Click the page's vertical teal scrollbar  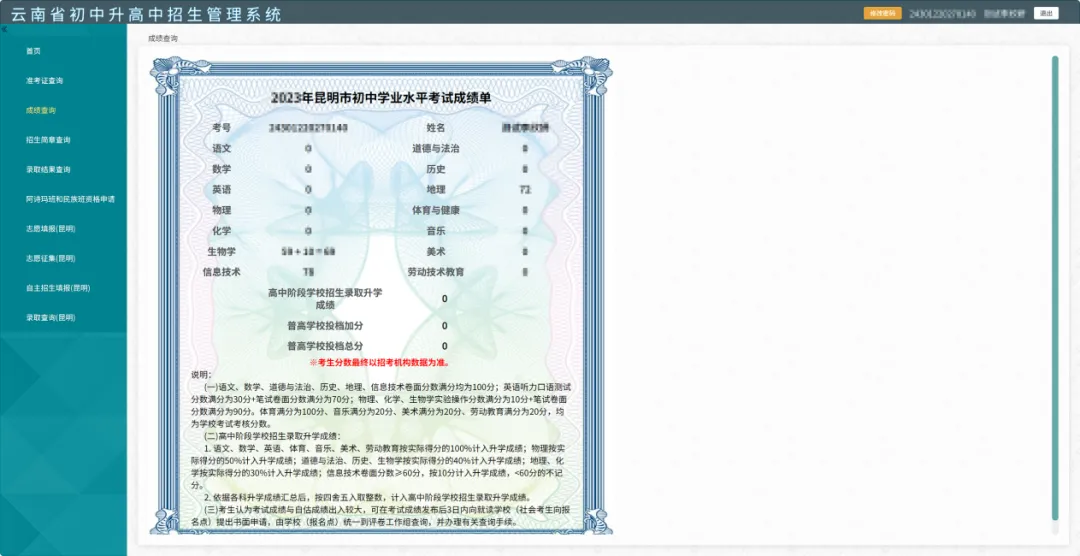point(1055,288)
